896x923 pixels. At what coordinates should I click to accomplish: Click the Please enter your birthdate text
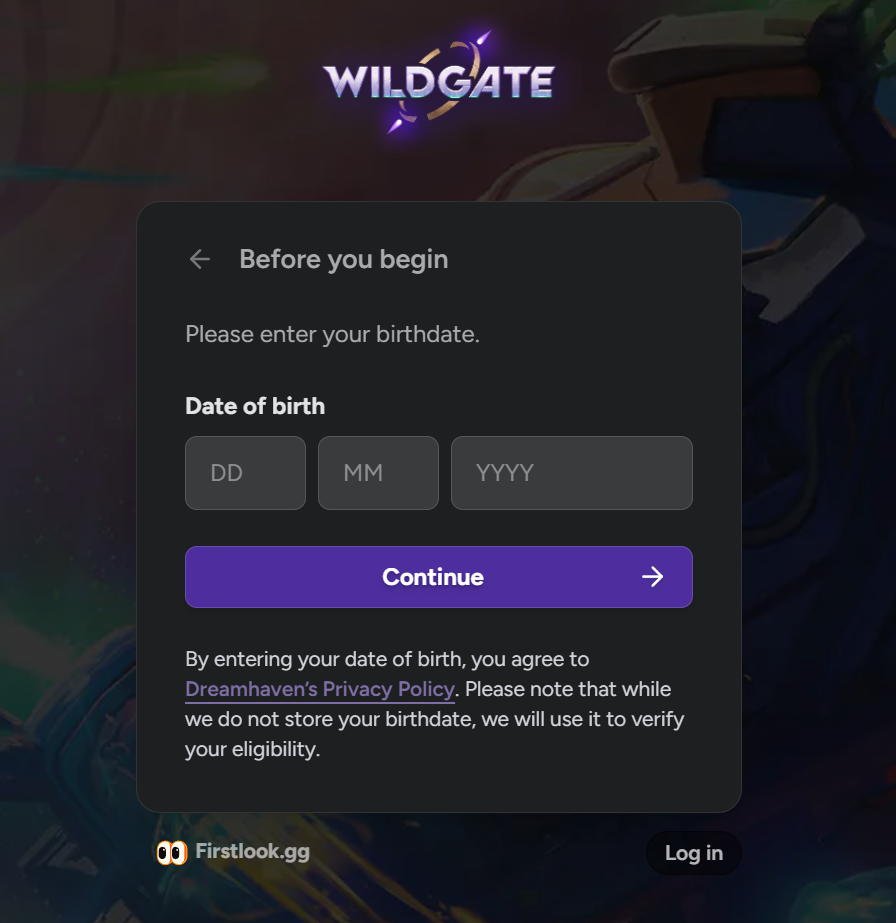point(333,334)
